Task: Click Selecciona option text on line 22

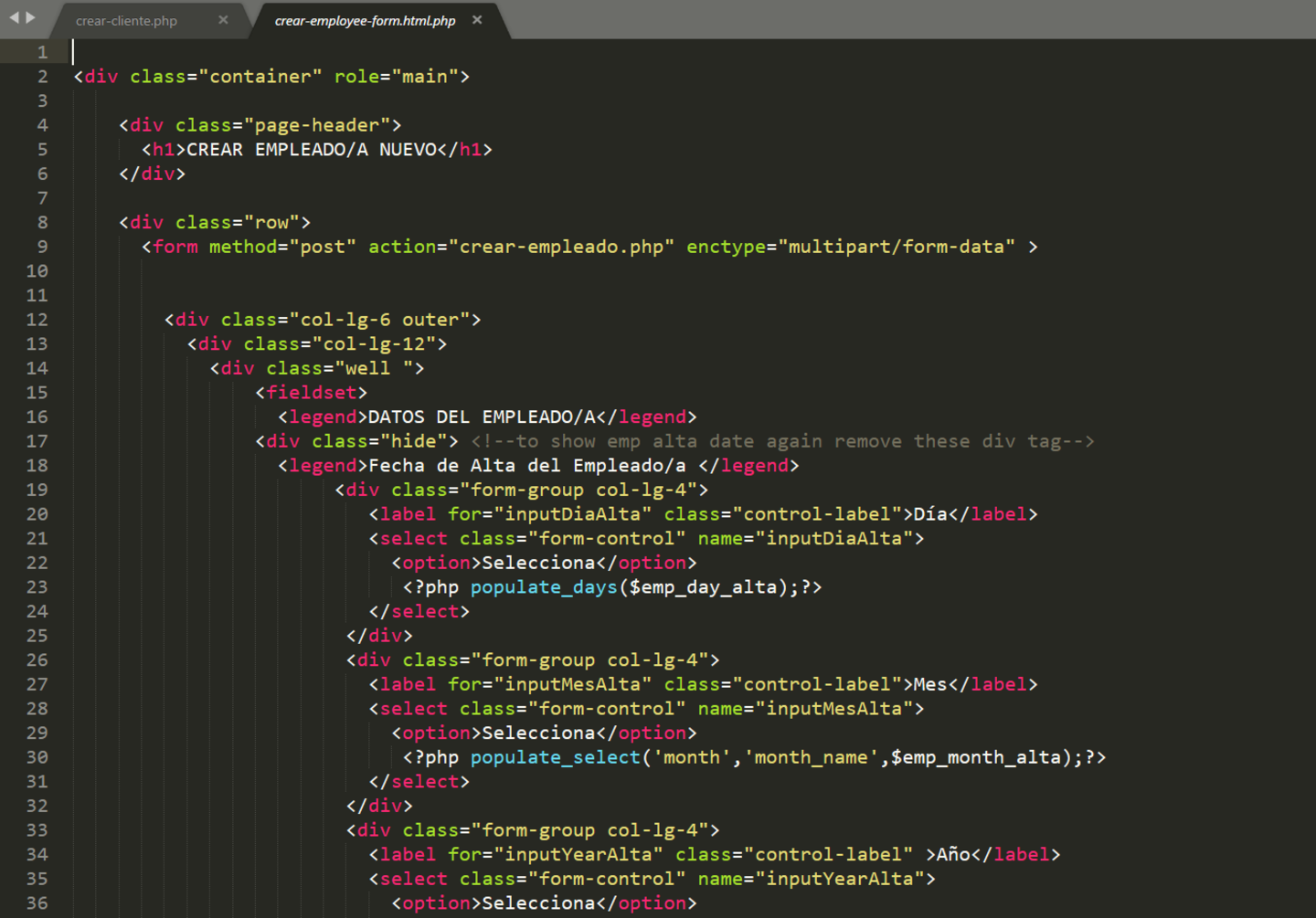Action: [538, 563]
